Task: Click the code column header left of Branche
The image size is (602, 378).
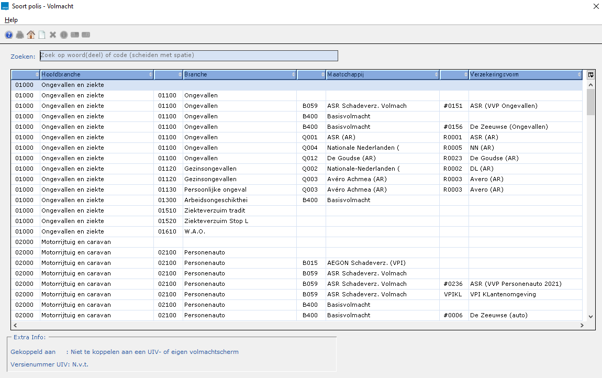Action: (x=168, y=74)
